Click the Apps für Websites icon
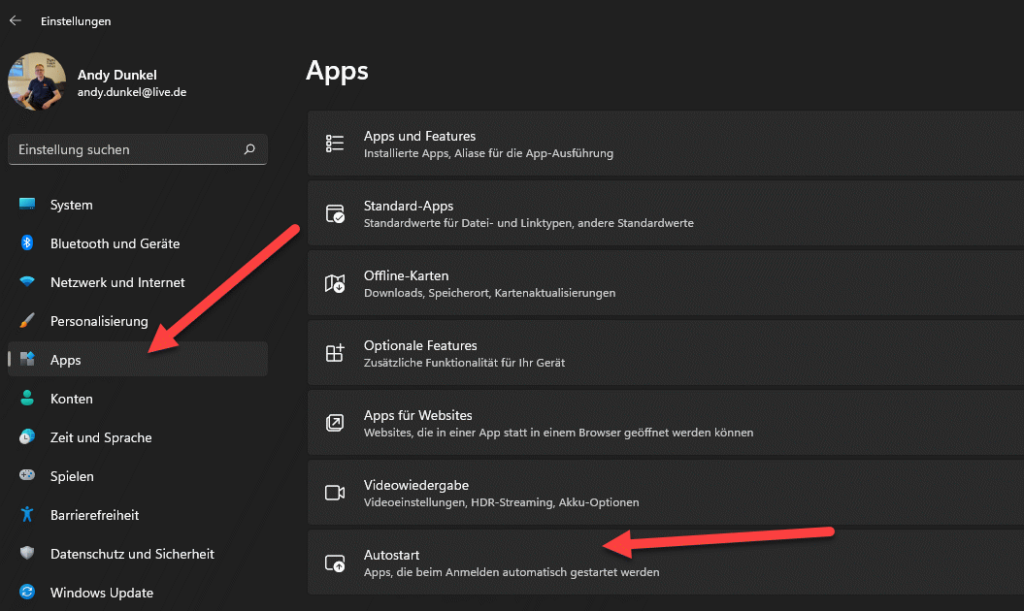This screenshot has width=1024, height=611. (x=334, y=422)
